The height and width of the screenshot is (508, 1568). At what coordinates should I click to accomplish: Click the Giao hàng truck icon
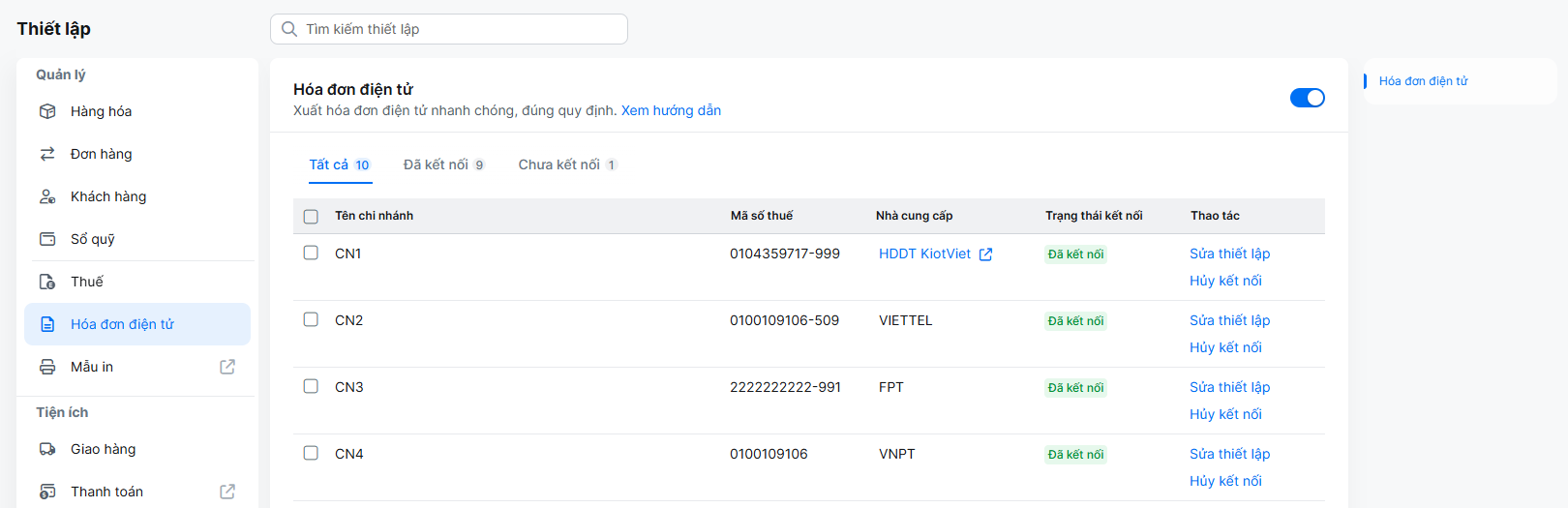click(47, 449)
